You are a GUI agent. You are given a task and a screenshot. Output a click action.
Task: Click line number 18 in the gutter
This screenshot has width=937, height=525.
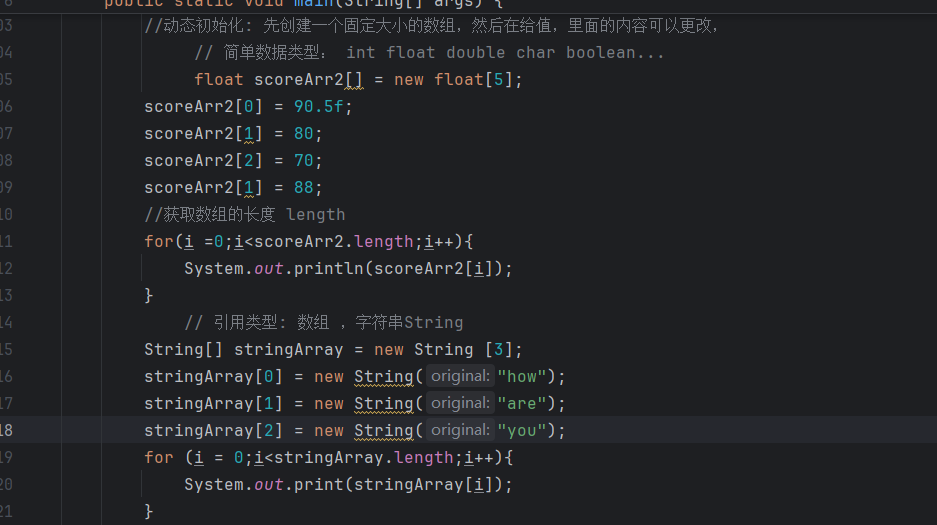coord(6,430)
